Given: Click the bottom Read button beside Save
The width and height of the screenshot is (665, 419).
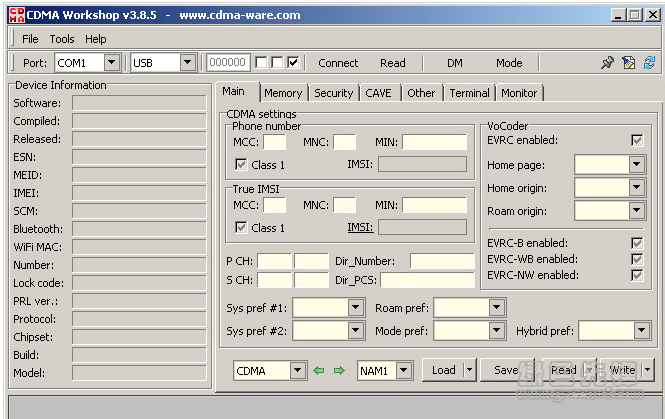Looking at the screenshot, I should tap(564, 370).
